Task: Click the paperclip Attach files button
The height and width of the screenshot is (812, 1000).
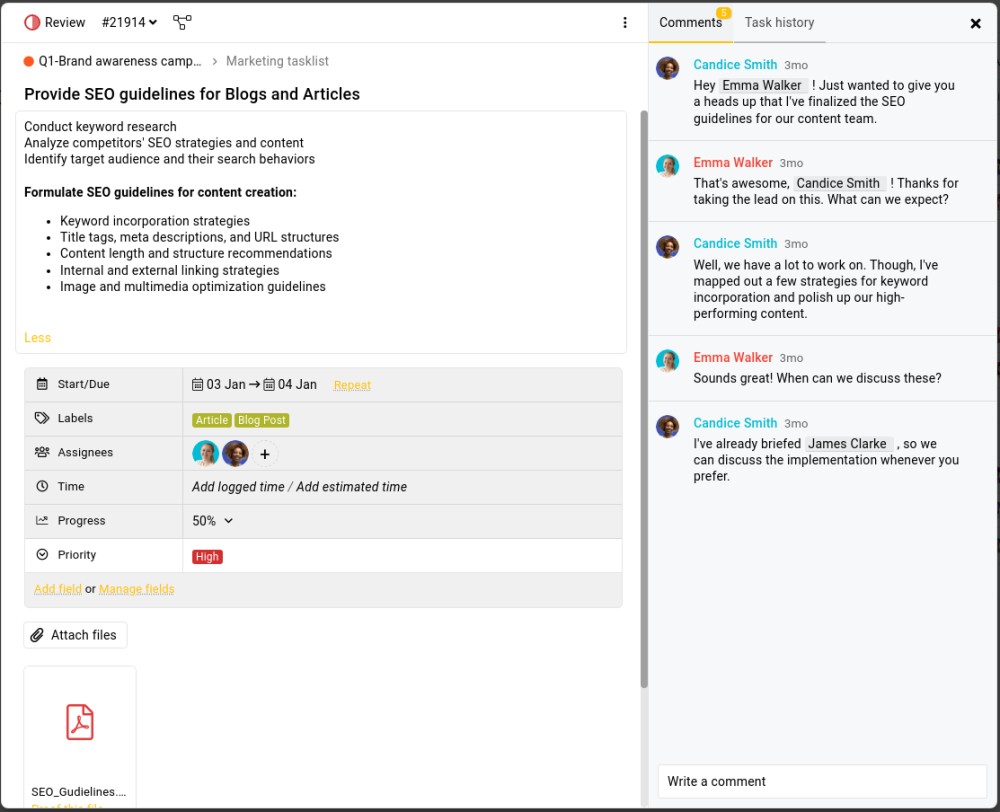Action: (75, 635)
